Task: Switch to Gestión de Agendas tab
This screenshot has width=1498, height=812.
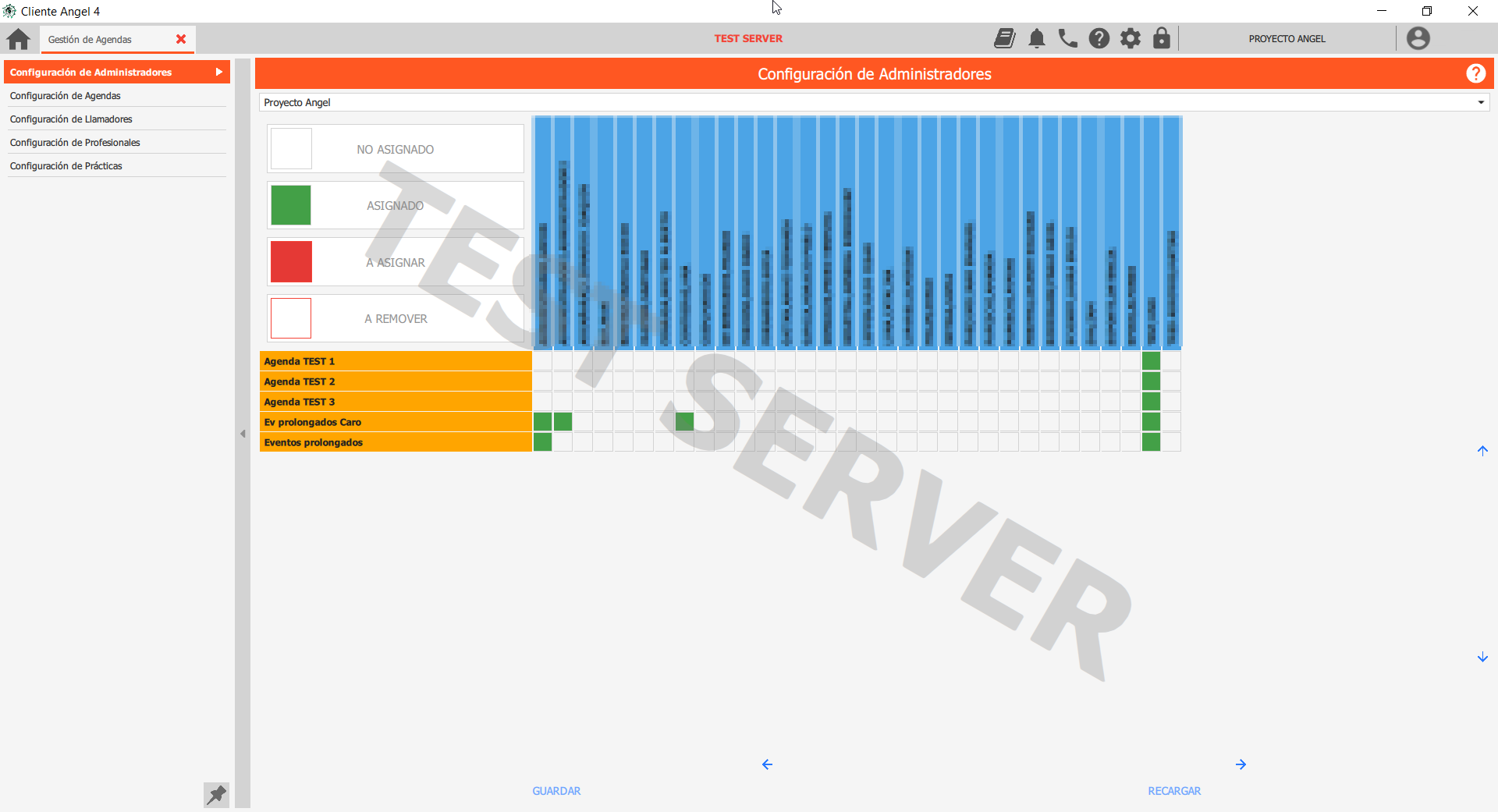Action: click(91, 40)
